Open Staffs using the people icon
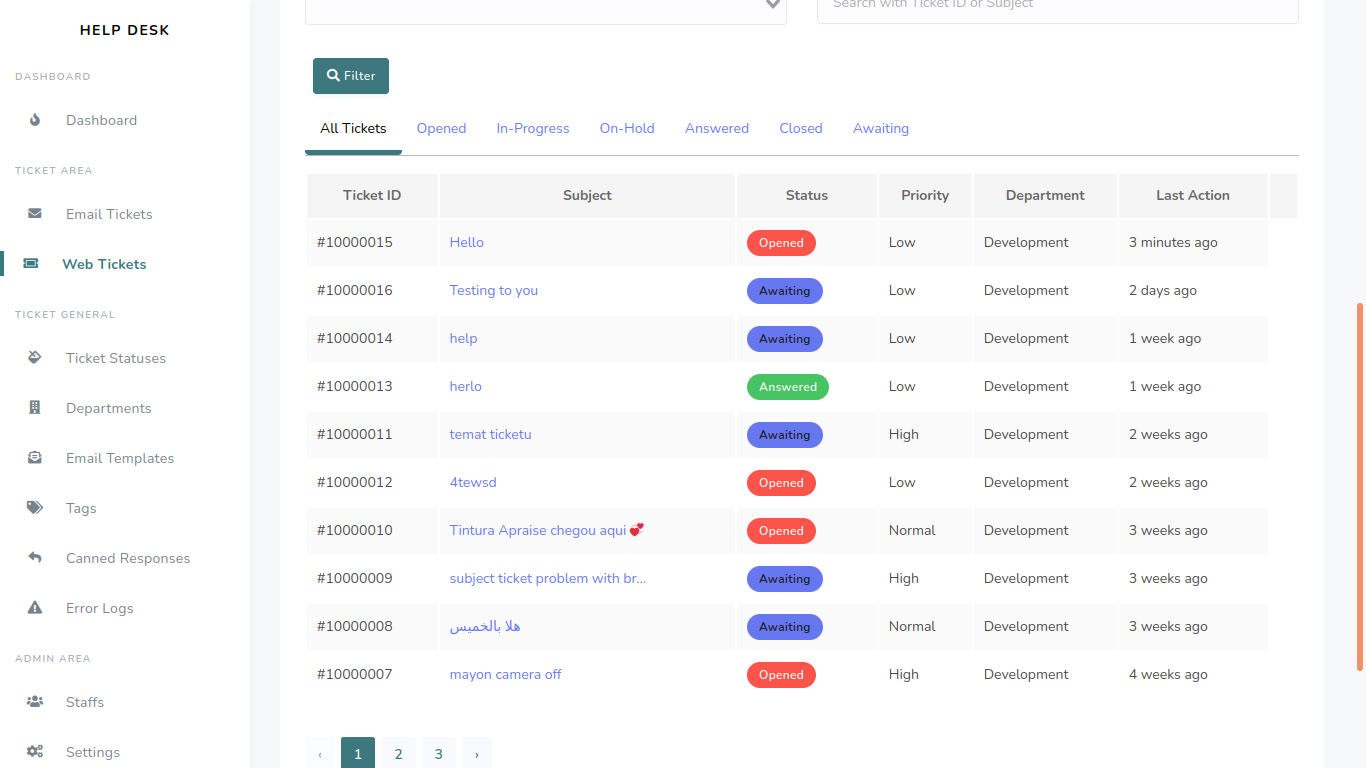 pyautogui.click(x=34, y=702)
